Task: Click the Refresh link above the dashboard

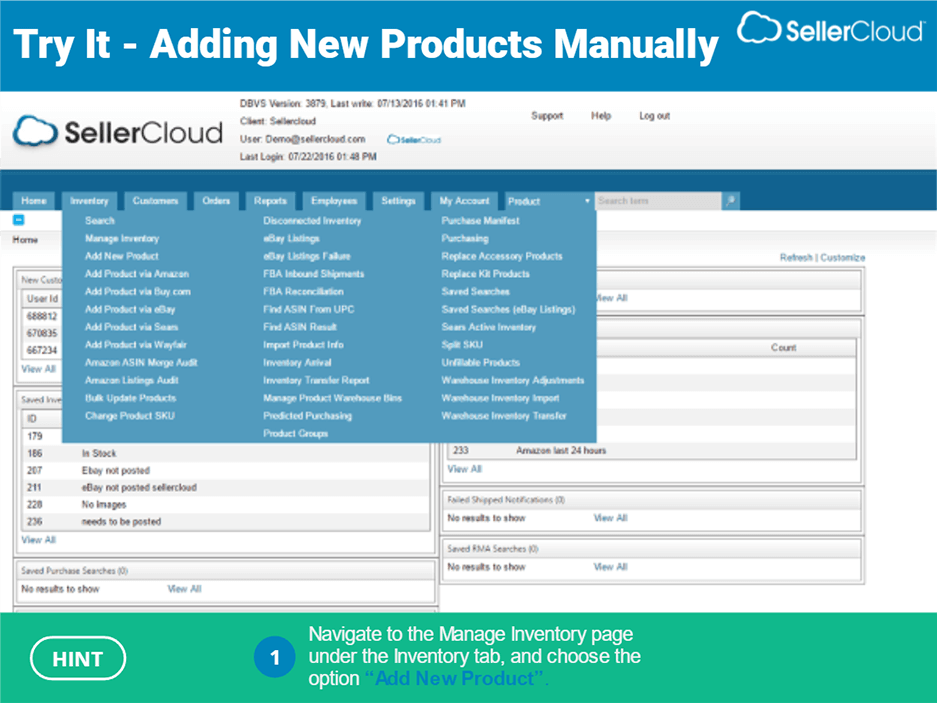Action: click(795, 257)
